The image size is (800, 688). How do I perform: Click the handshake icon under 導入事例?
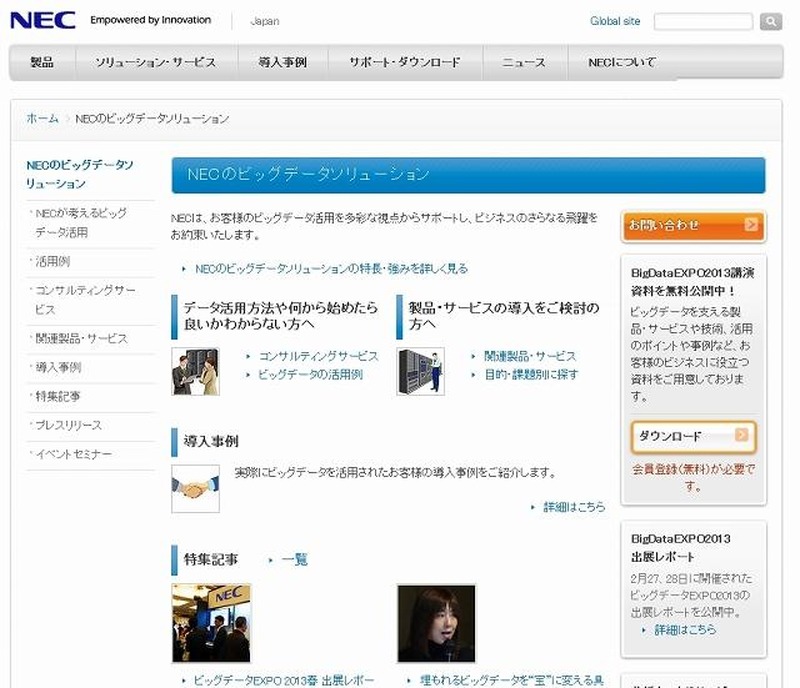pos(195,489)
